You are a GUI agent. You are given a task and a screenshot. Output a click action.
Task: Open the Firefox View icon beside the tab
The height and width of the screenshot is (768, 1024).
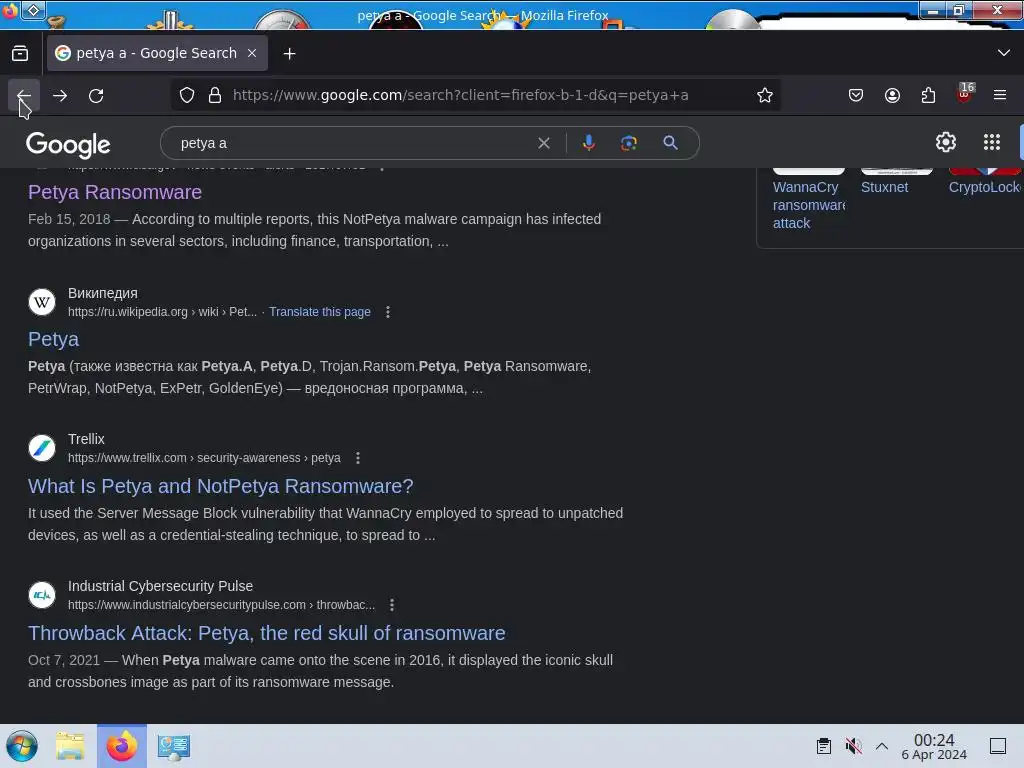tap(20, 54)
